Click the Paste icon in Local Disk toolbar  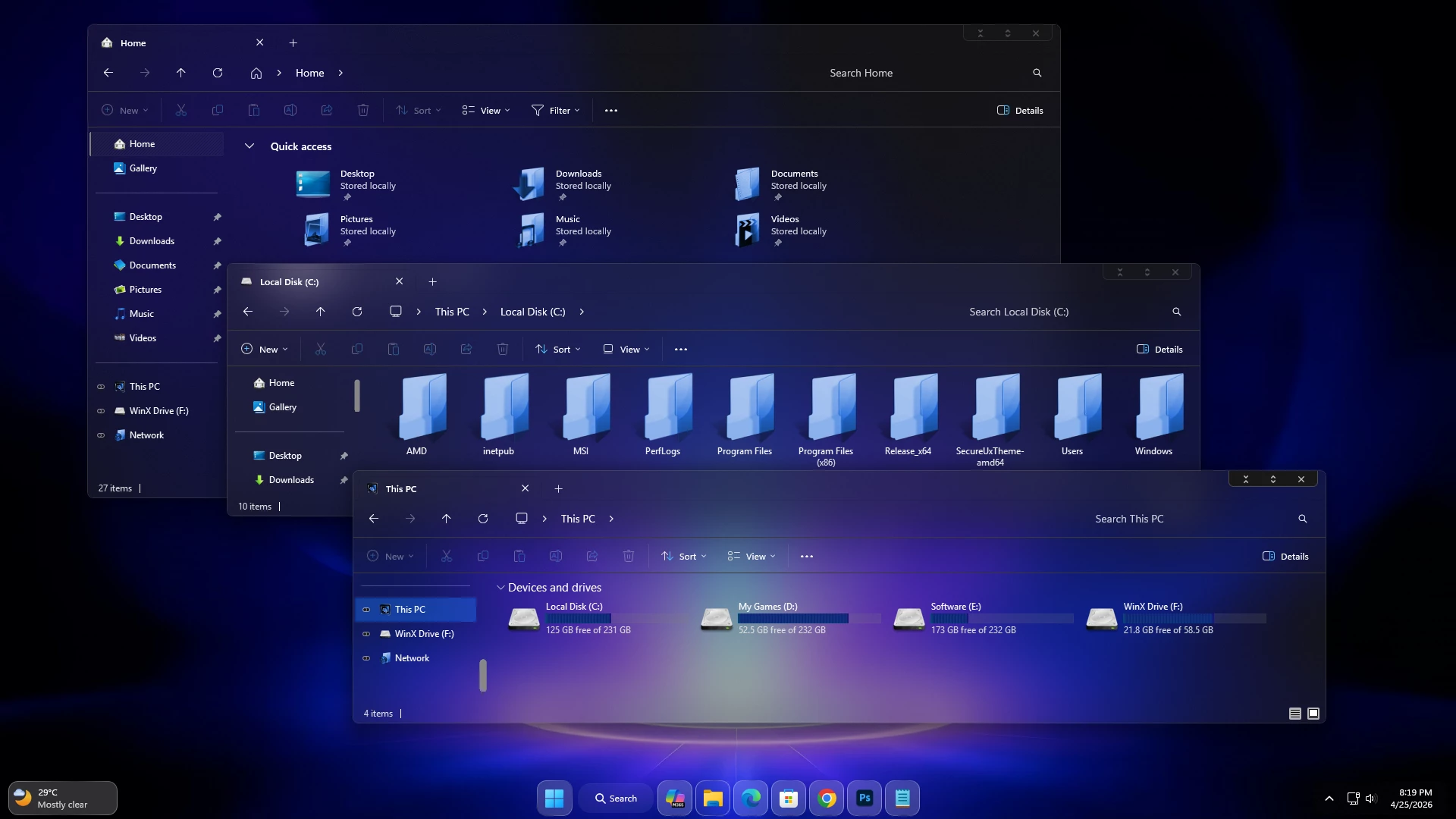coord(394,349)
